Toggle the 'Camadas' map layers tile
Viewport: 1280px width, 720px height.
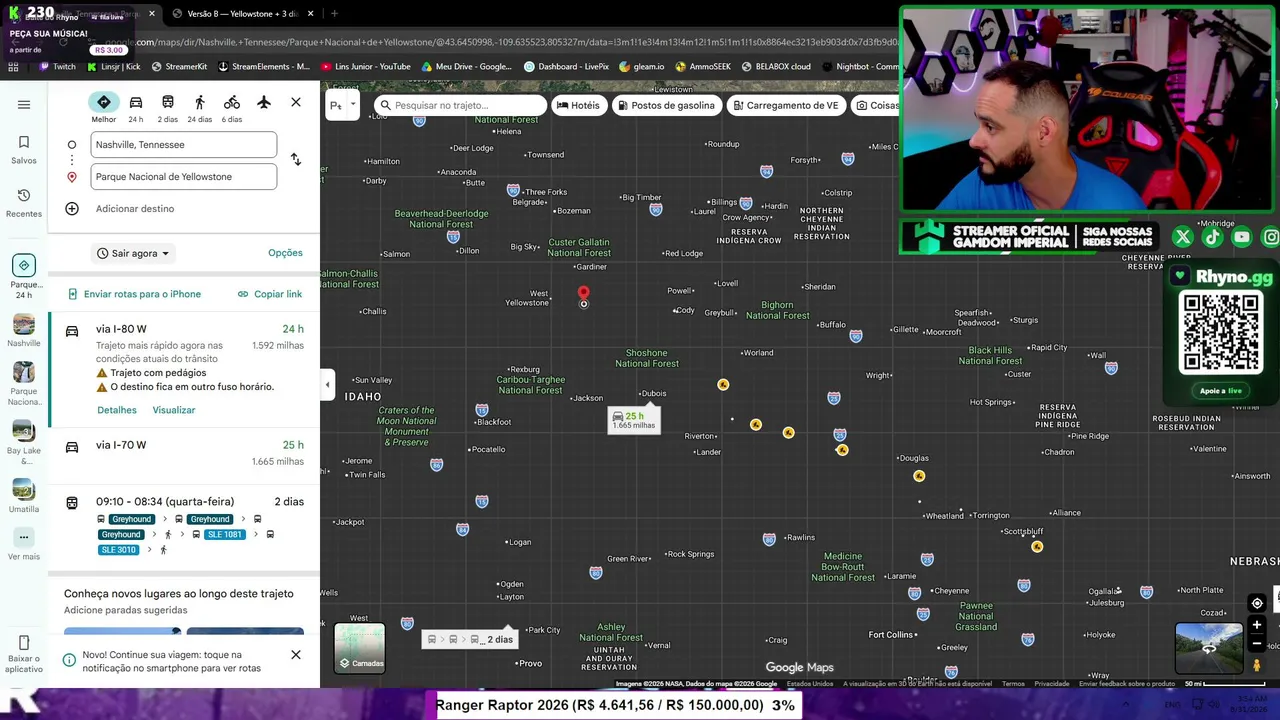(x=360, y=648)
